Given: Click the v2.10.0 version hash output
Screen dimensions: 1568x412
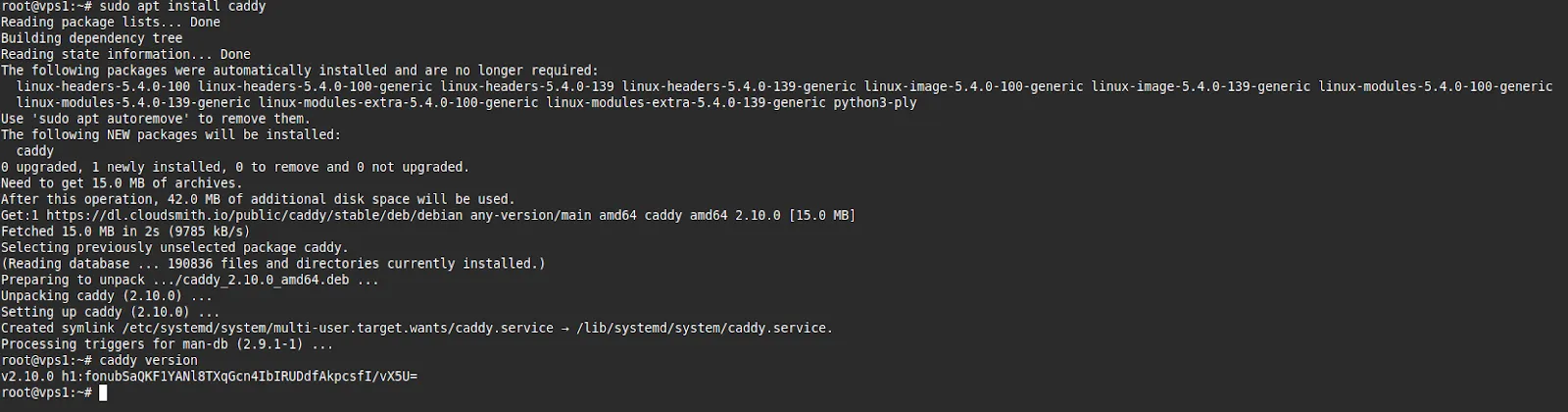Looking at the screenshot, I should pyautogui.click(x=209, y=377).
